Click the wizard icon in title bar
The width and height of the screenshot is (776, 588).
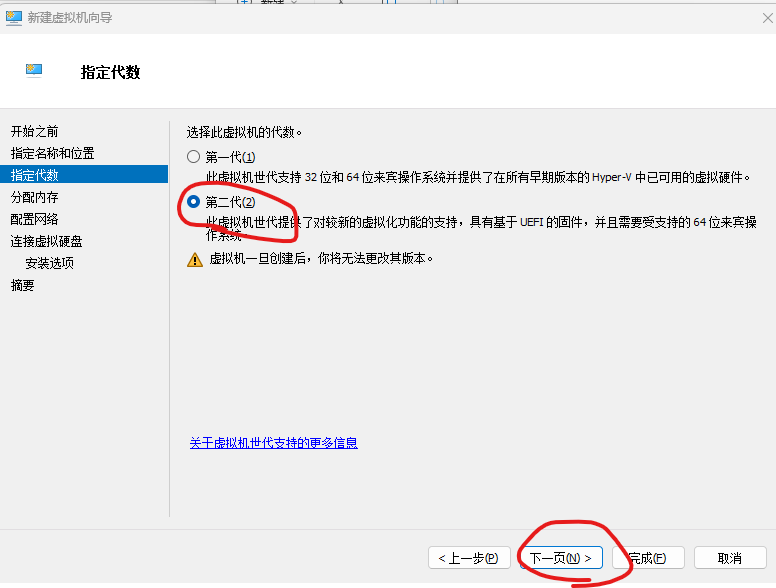point(14,18)
